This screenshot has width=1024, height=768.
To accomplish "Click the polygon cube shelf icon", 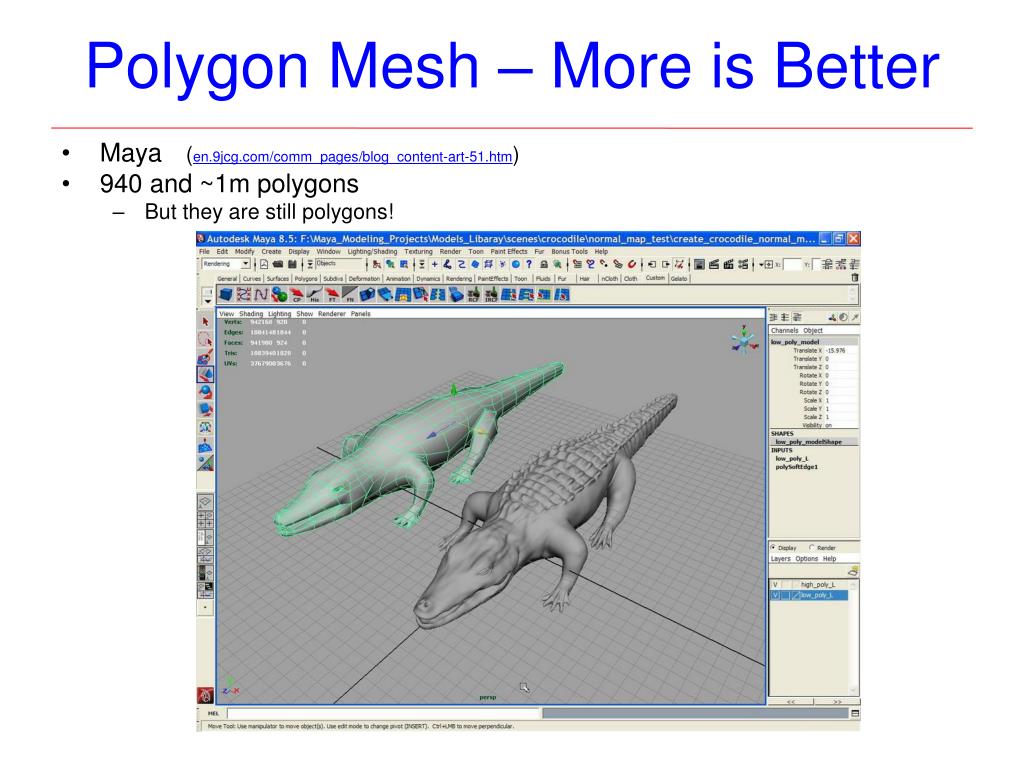I will pyautogui.click(x=226, y=295).
